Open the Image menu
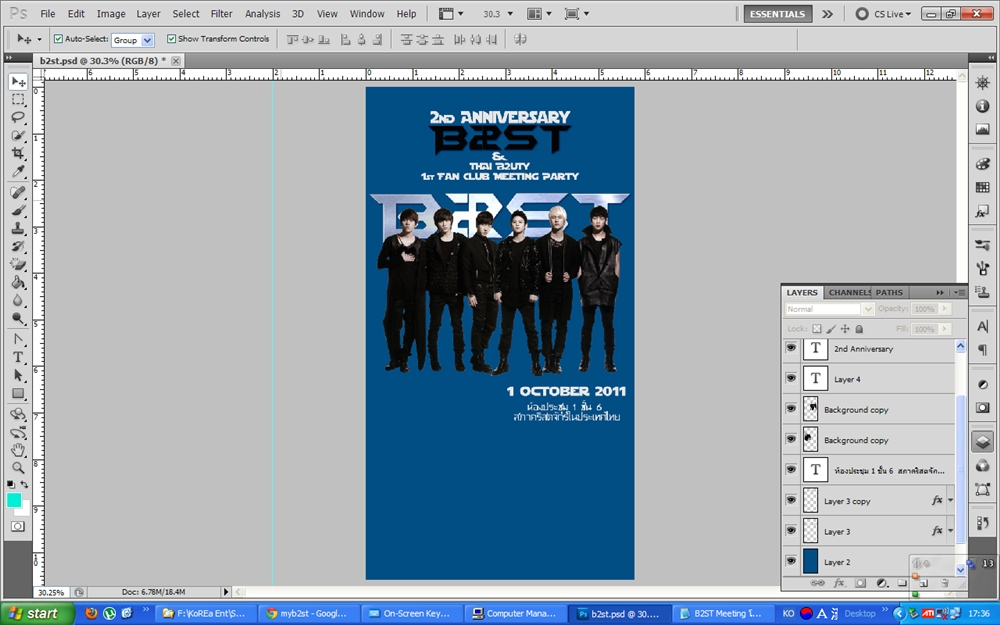This screenshot has height=625, width=1000. tap(111, 13)
